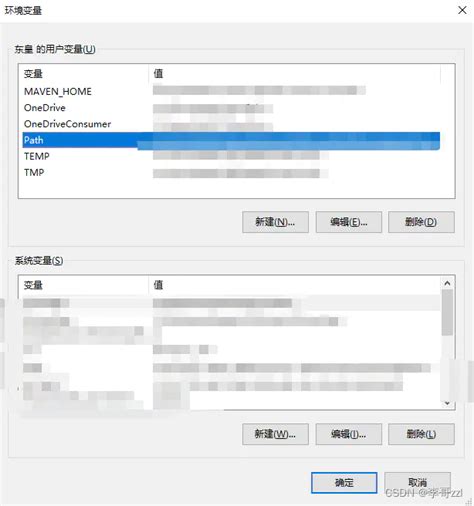Select the OneDriveConsumer variable row
This screenshot has width=474, height=506.
tap(232, 124)
